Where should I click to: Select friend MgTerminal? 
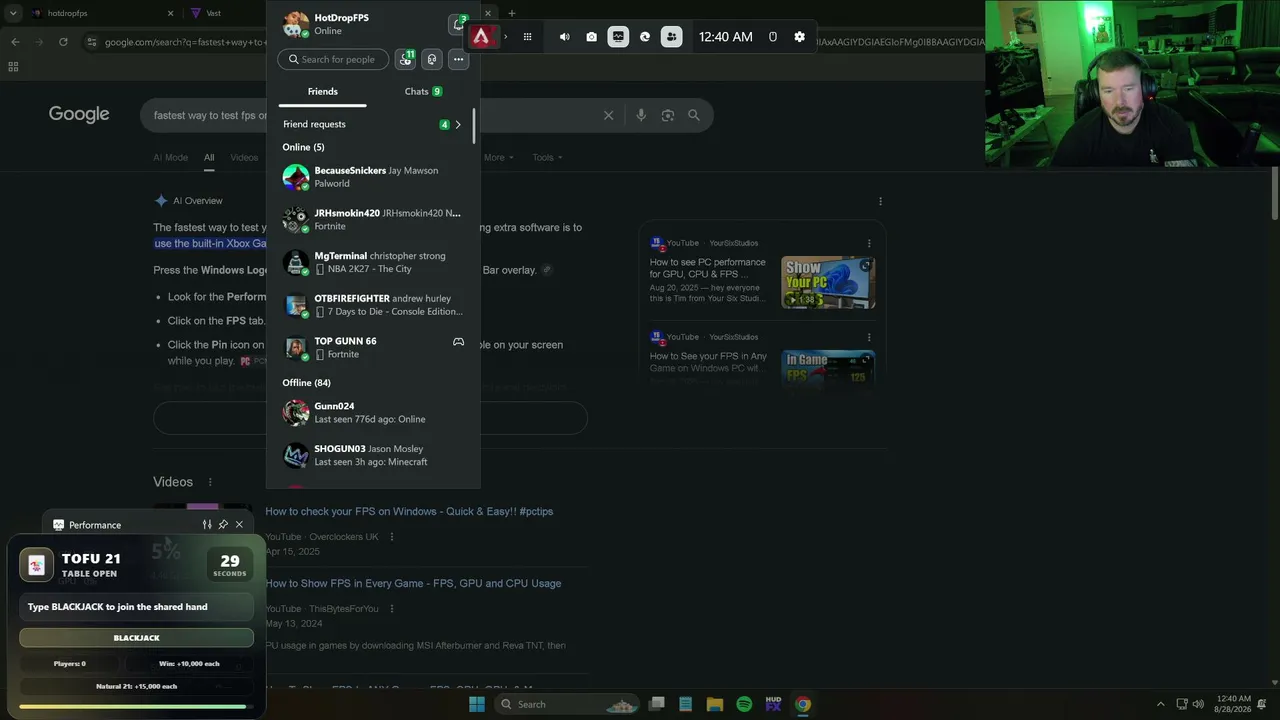click(x=374, y=262)
